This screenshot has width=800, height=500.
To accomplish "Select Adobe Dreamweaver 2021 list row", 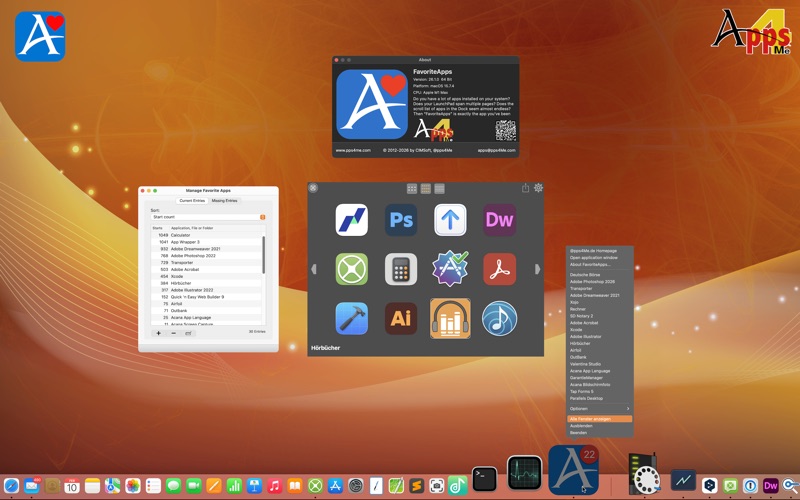I will point(207,249).
